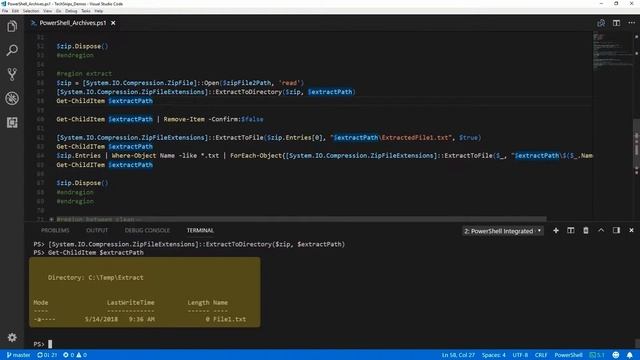
Task: Open the terminal selector '2: PowerShell Integrated' dropdown
Action: 503,231
